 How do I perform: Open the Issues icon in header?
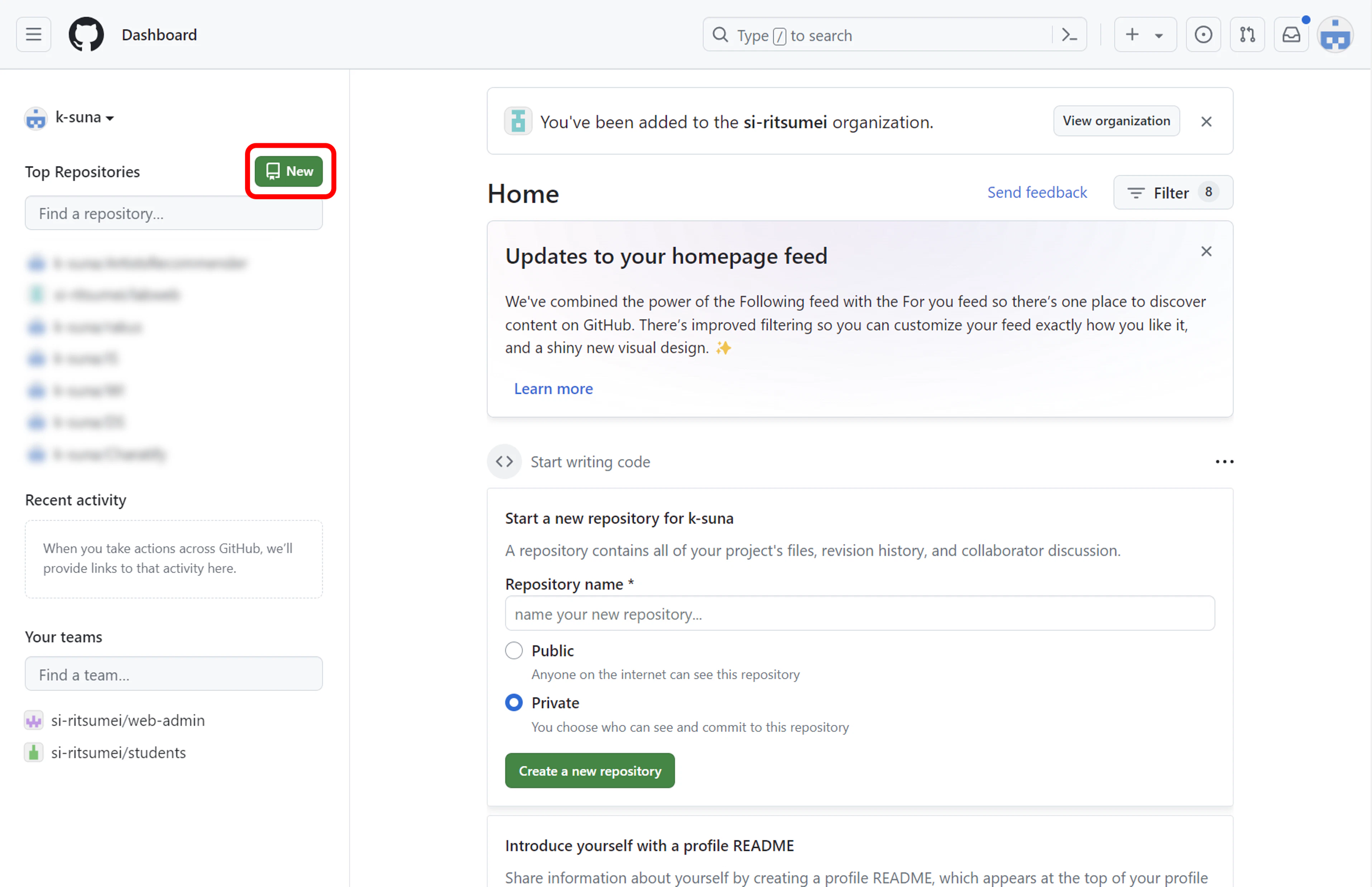tap(1203, 34)
